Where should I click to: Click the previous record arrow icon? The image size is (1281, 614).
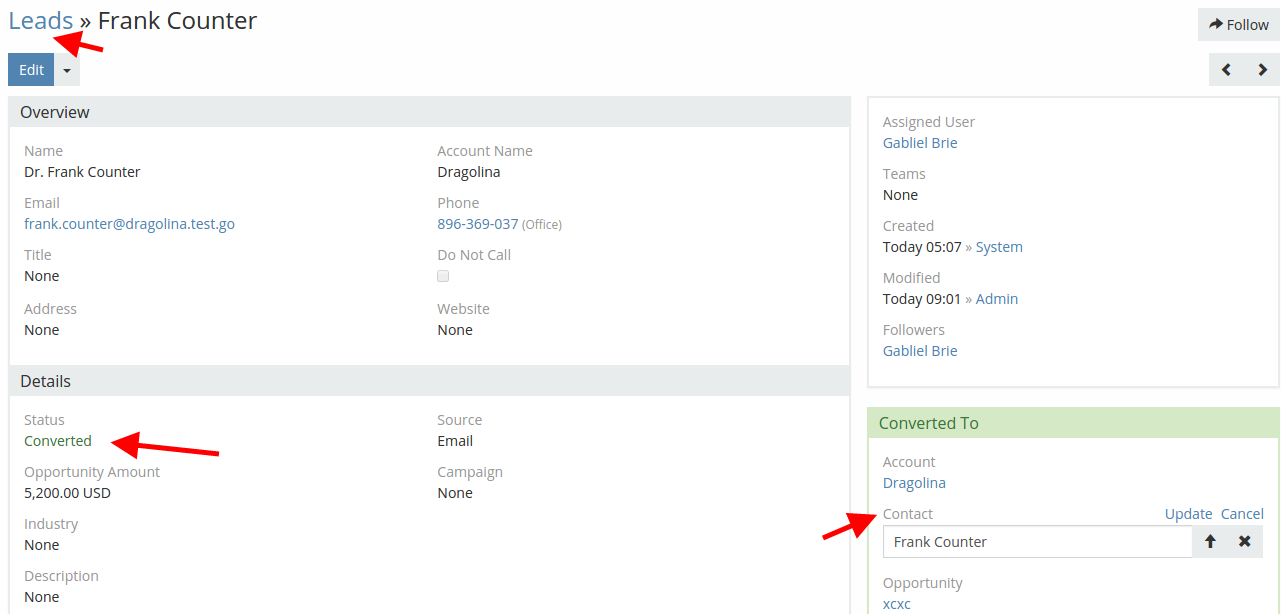point(1226,70)
